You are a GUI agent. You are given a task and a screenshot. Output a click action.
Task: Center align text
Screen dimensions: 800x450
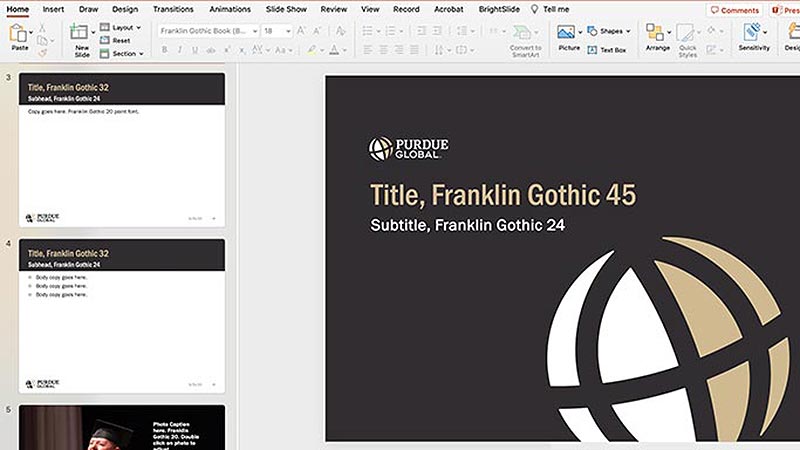(383, 50)
